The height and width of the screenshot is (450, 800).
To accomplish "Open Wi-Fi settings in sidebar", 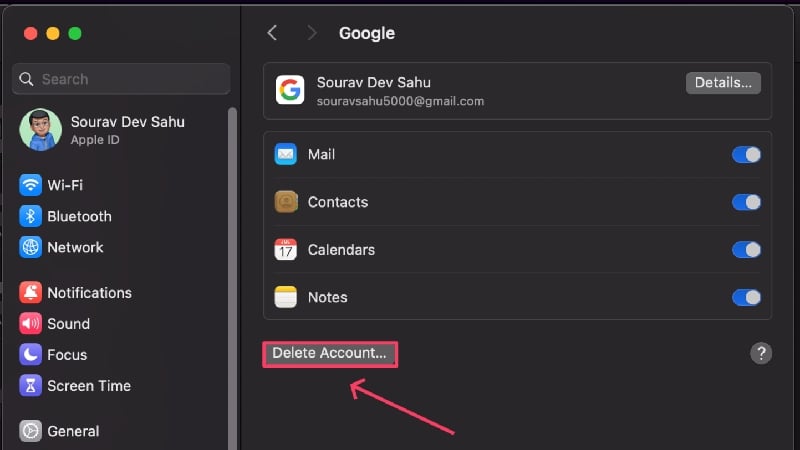I will [51, 185].
